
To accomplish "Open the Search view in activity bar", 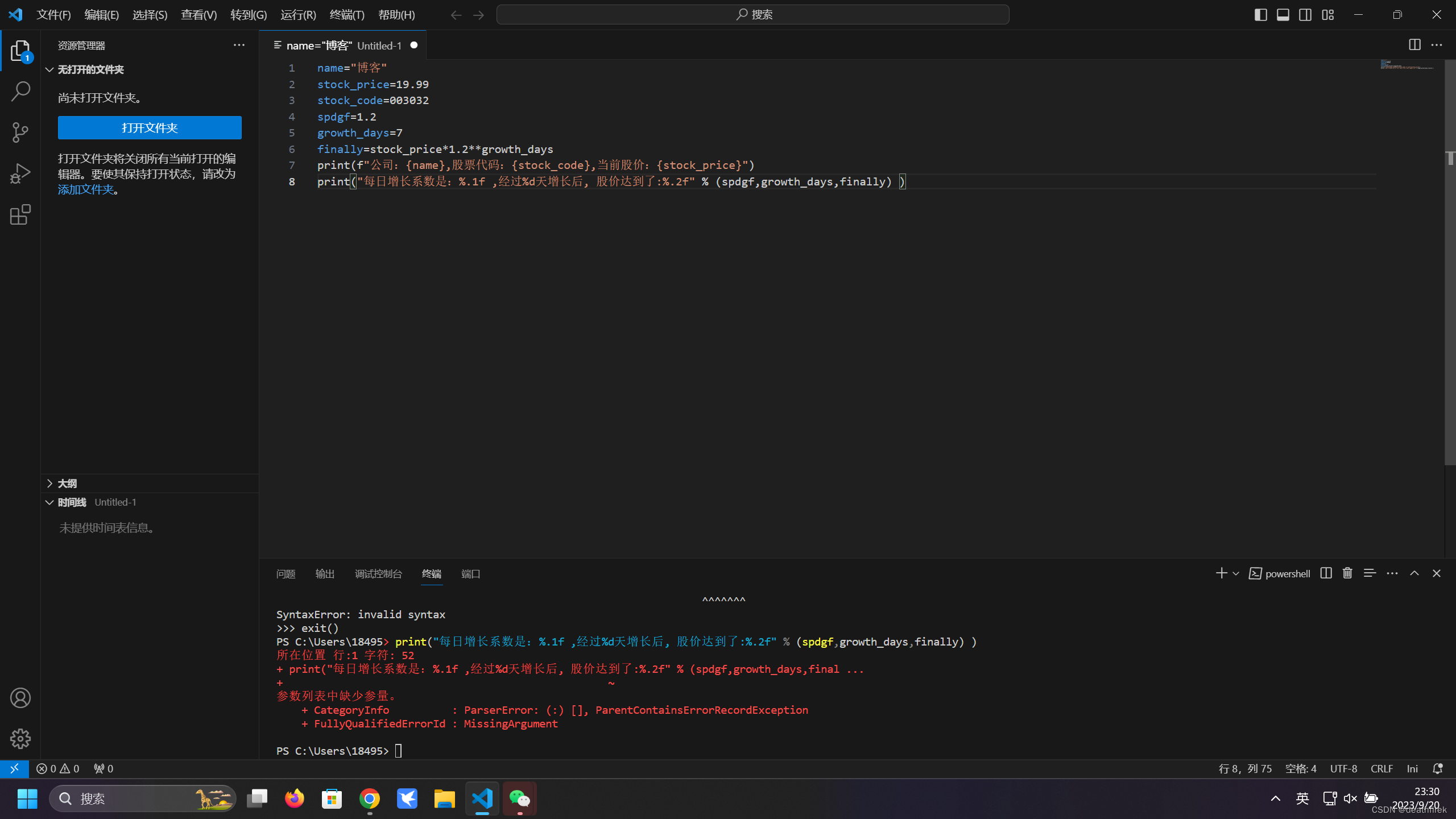I will (x=20, y=92).
